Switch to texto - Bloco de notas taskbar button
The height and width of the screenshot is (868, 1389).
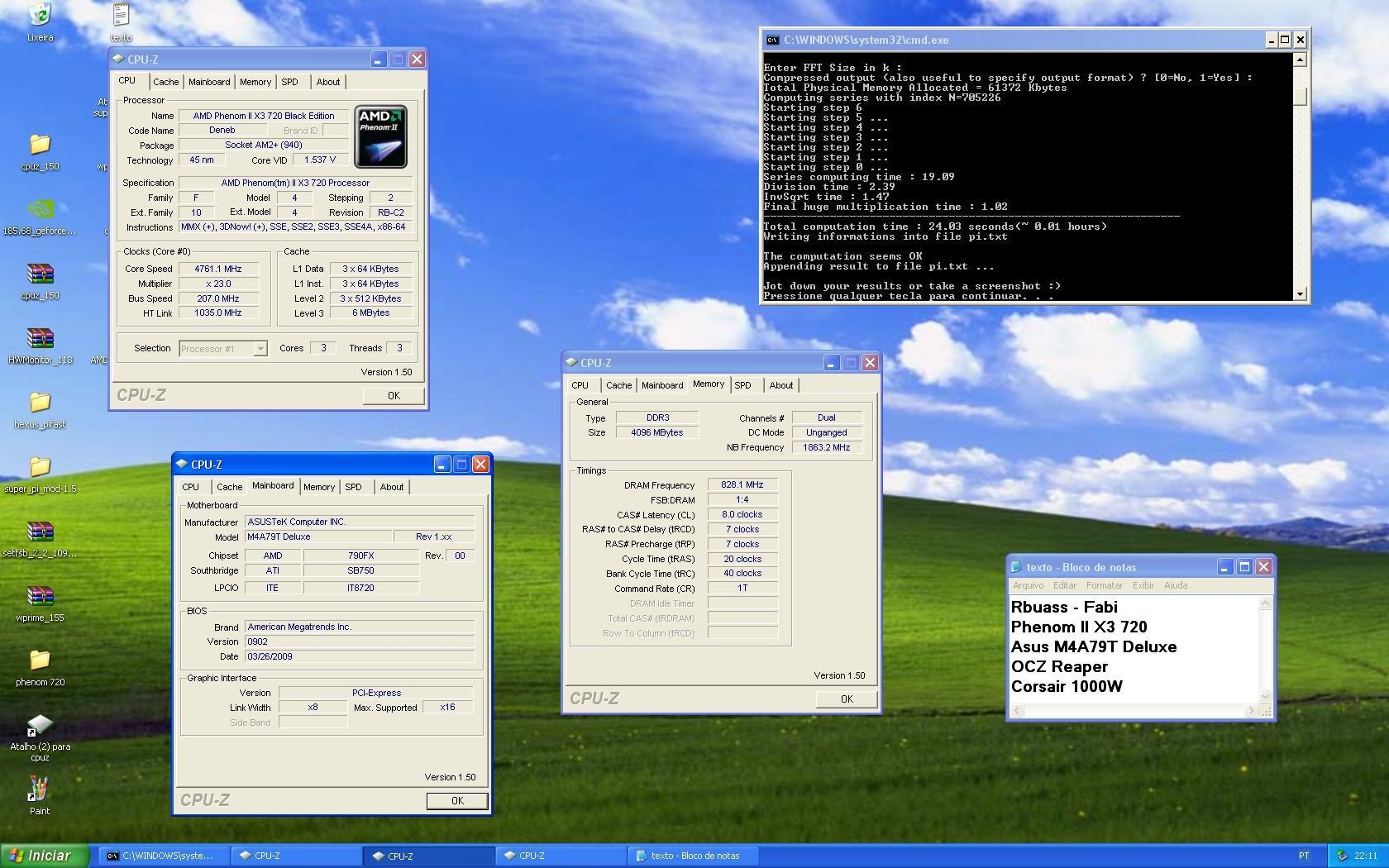coord(694,856)
